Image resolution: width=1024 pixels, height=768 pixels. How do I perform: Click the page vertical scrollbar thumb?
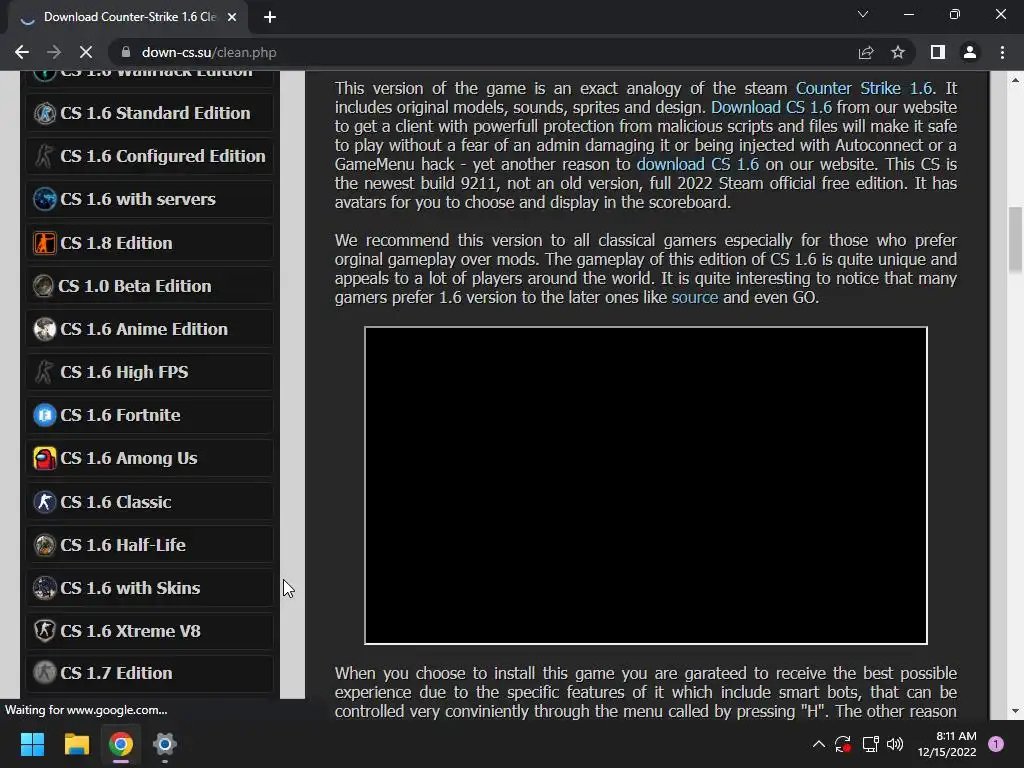(x=1016, y=240)
